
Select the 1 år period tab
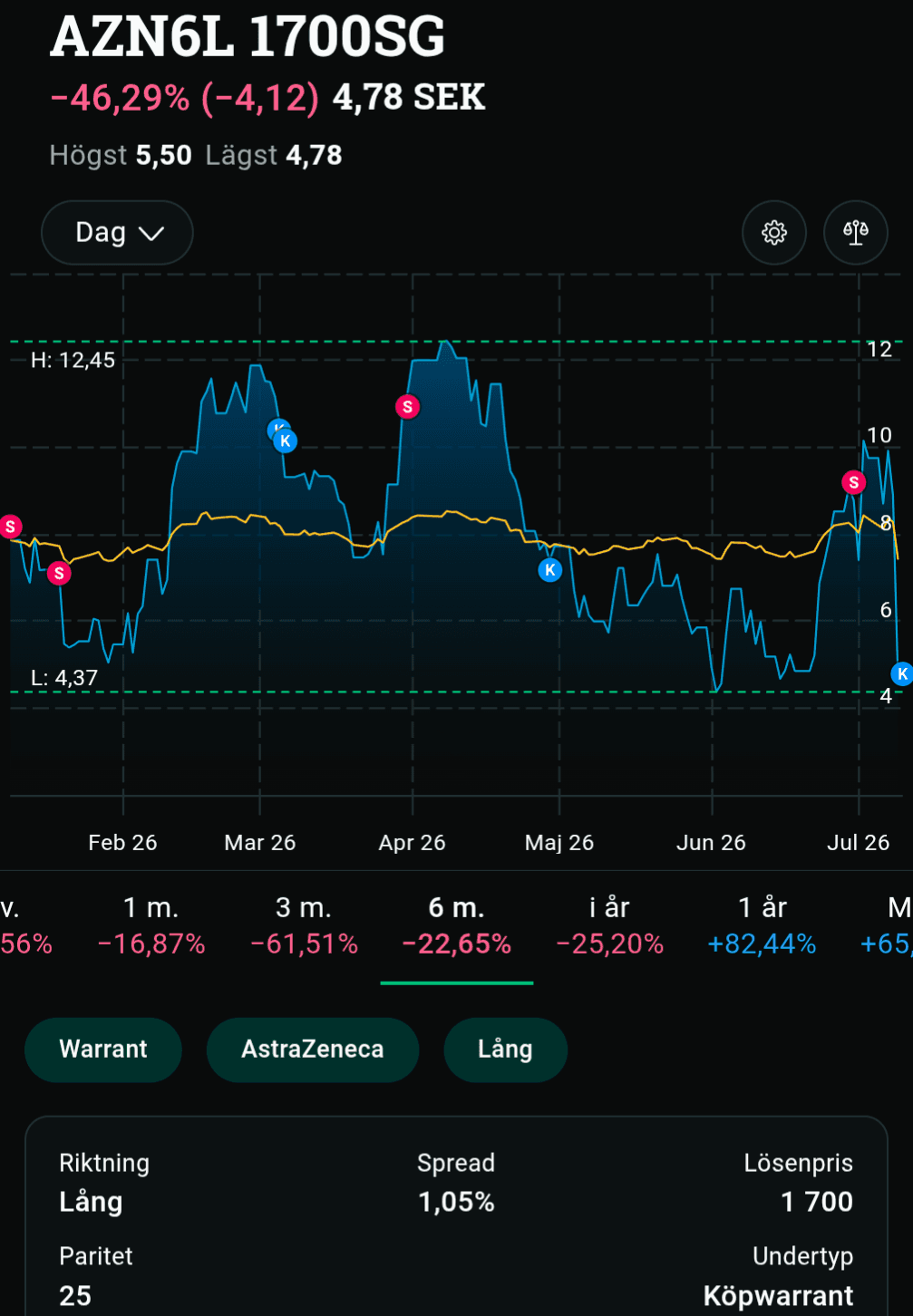coord(762,925)
